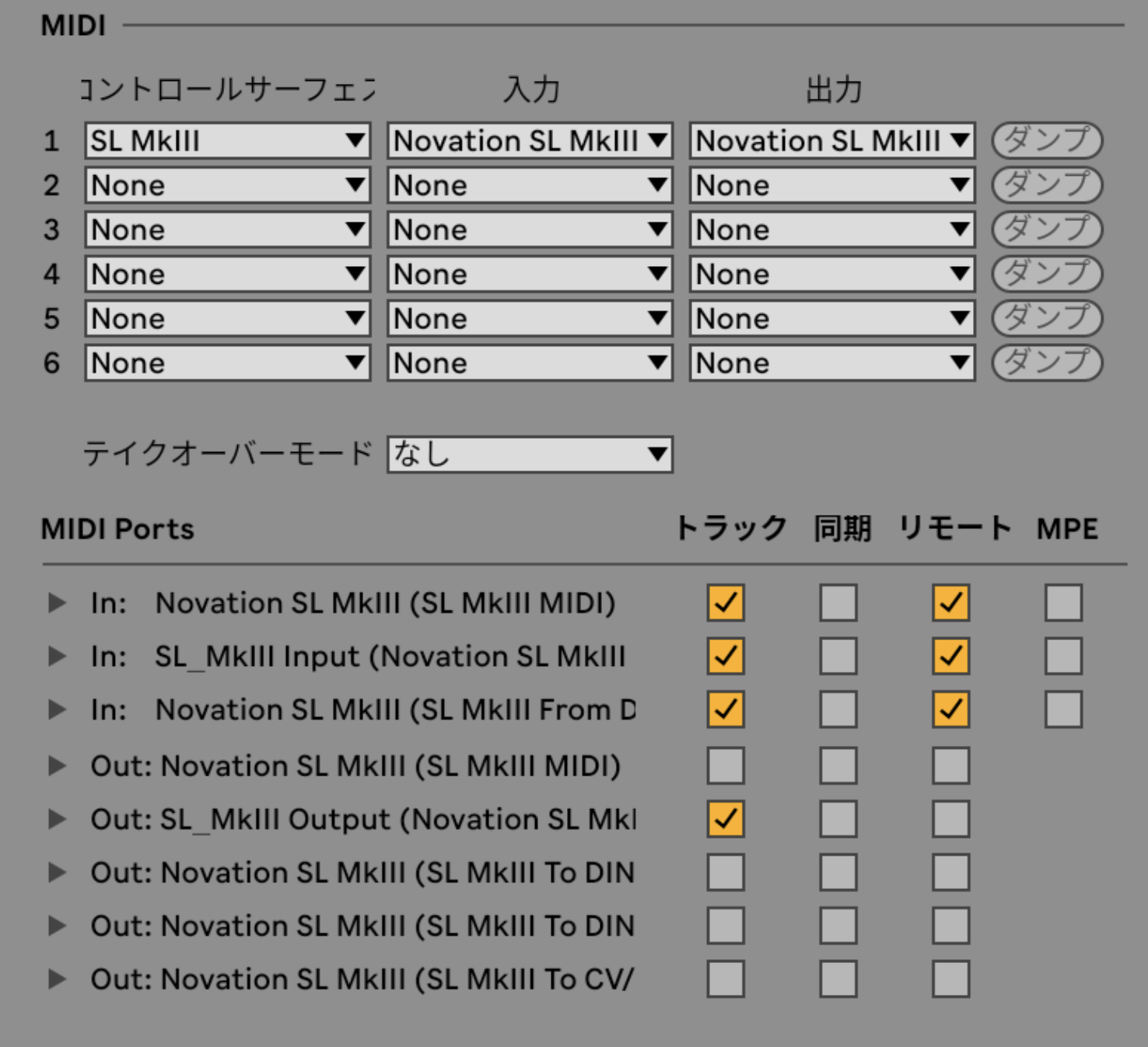
Task: Enable MPE for In: SL MkIII MIDI
Action: tap(1064, 603)
